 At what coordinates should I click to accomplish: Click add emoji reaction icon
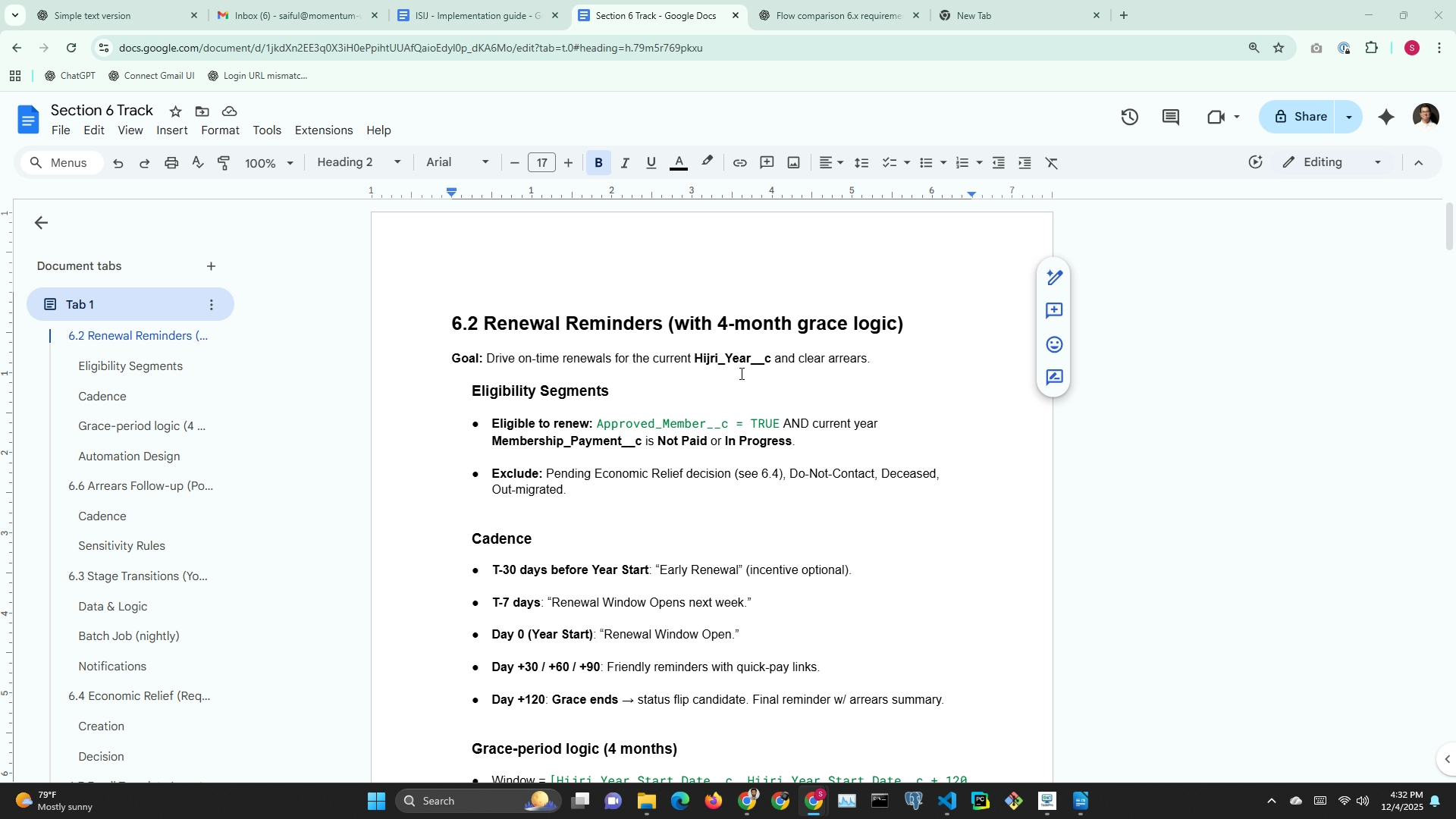pyautogui.click(x=1054, y=344)
